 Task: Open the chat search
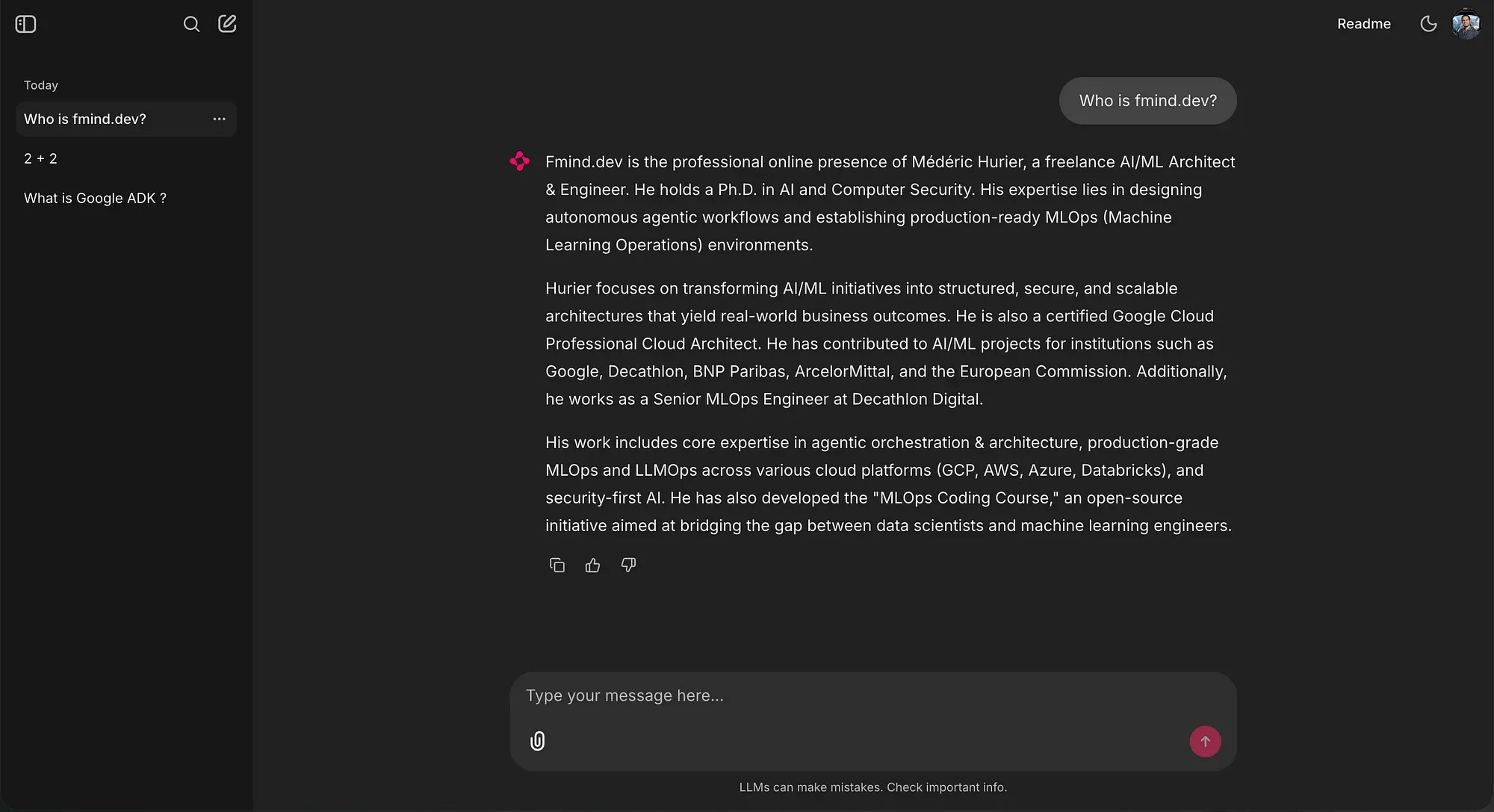tap(191, 24)
